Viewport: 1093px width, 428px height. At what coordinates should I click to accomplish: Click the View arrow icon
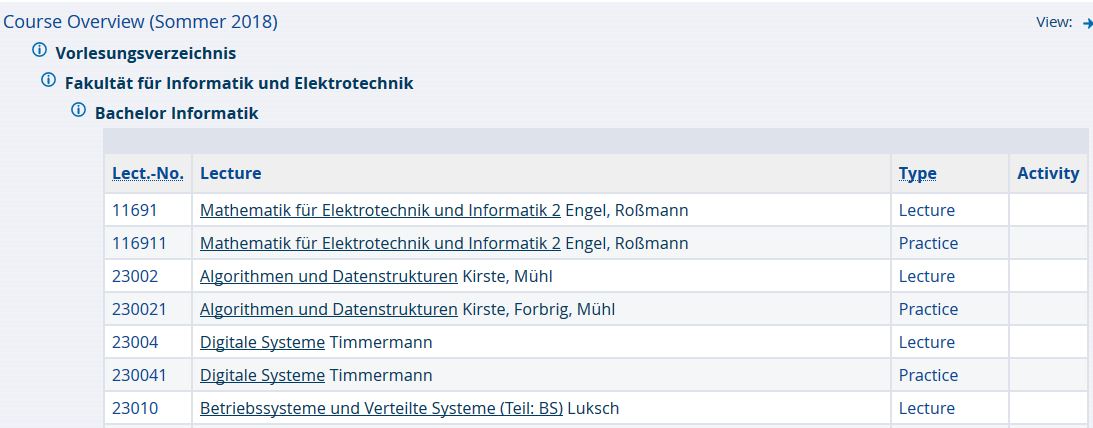coord(1087,23)
